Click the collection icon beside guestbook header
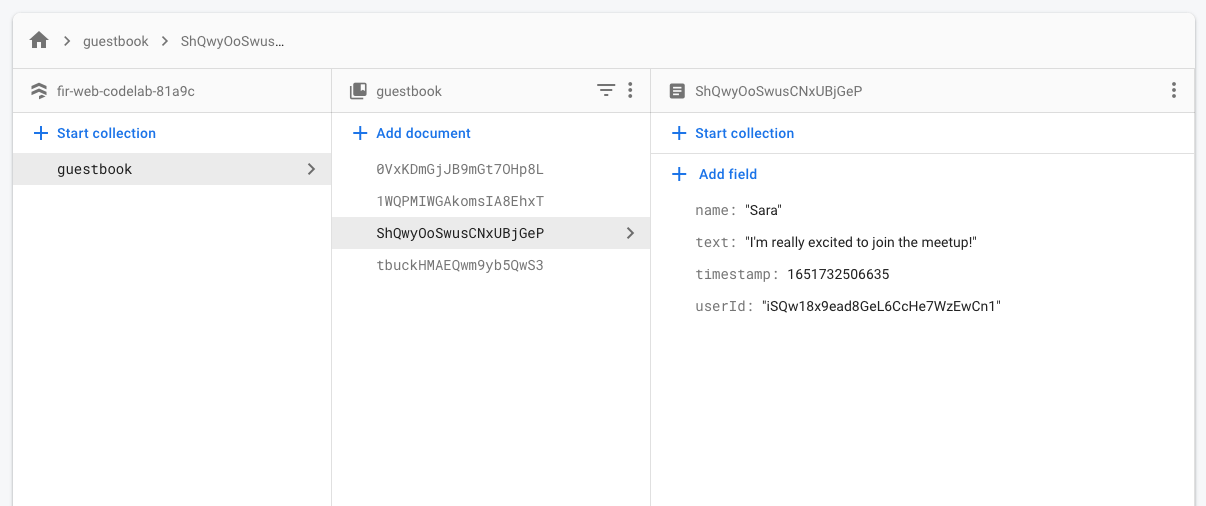The height and width of the screenshot is (506, 1206). point(358,91)
